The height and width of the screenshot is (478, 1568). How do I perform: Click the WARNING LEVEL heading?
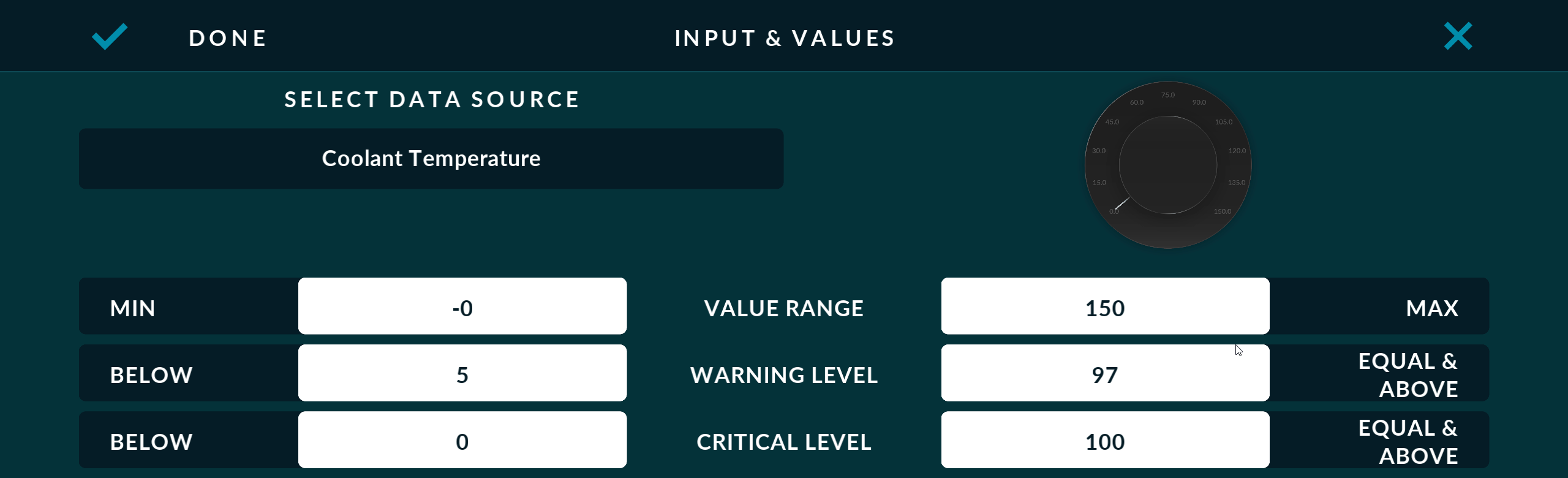784,375
